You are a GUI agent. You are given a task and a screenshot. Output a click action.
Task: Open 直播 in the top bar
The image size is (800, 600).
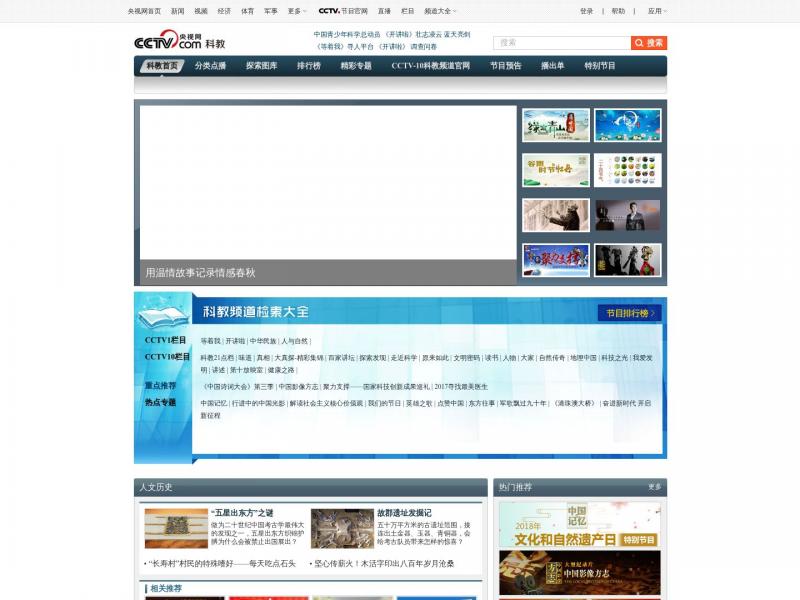[384, 11]
